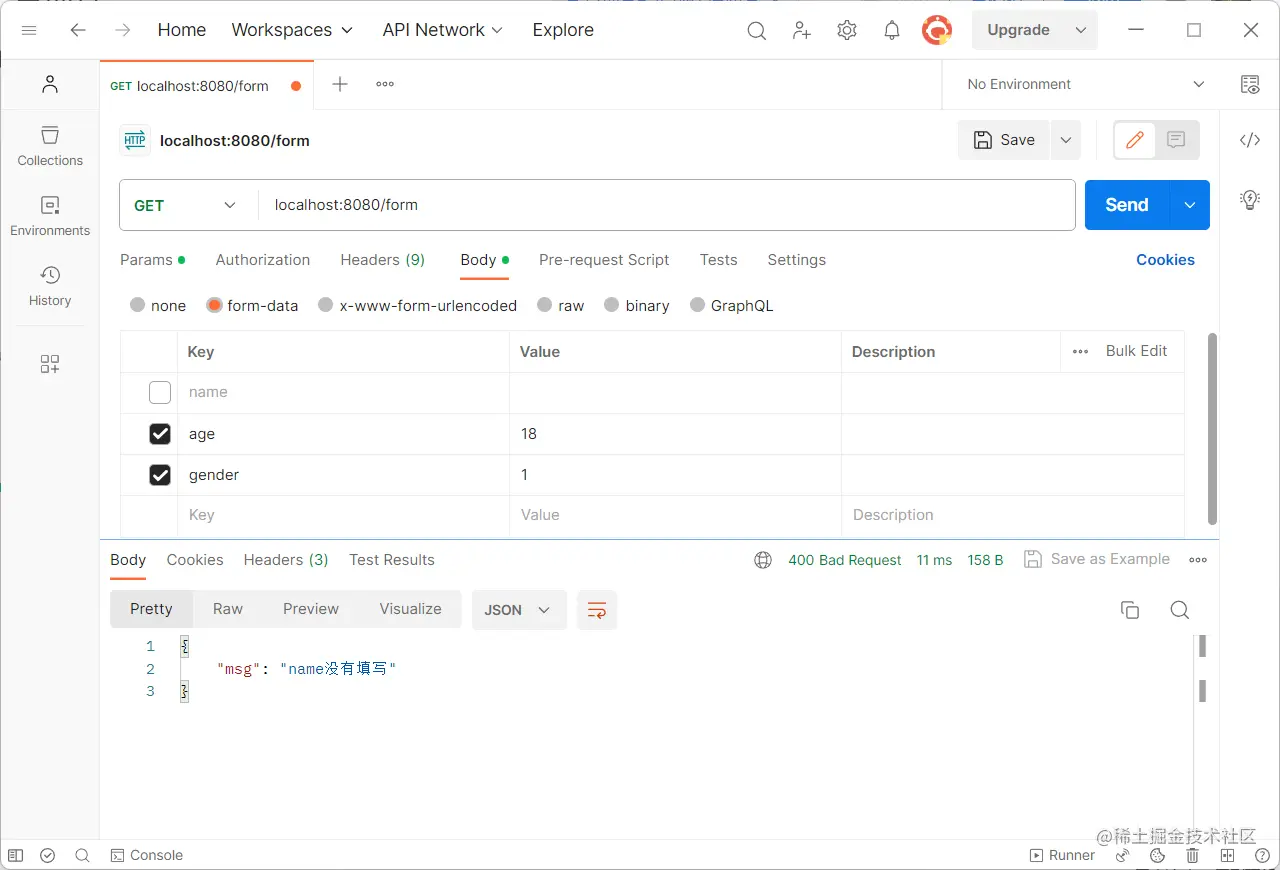
Task: Open the Console in status bar
Action: pyautogui.click(x=147, y=855)
